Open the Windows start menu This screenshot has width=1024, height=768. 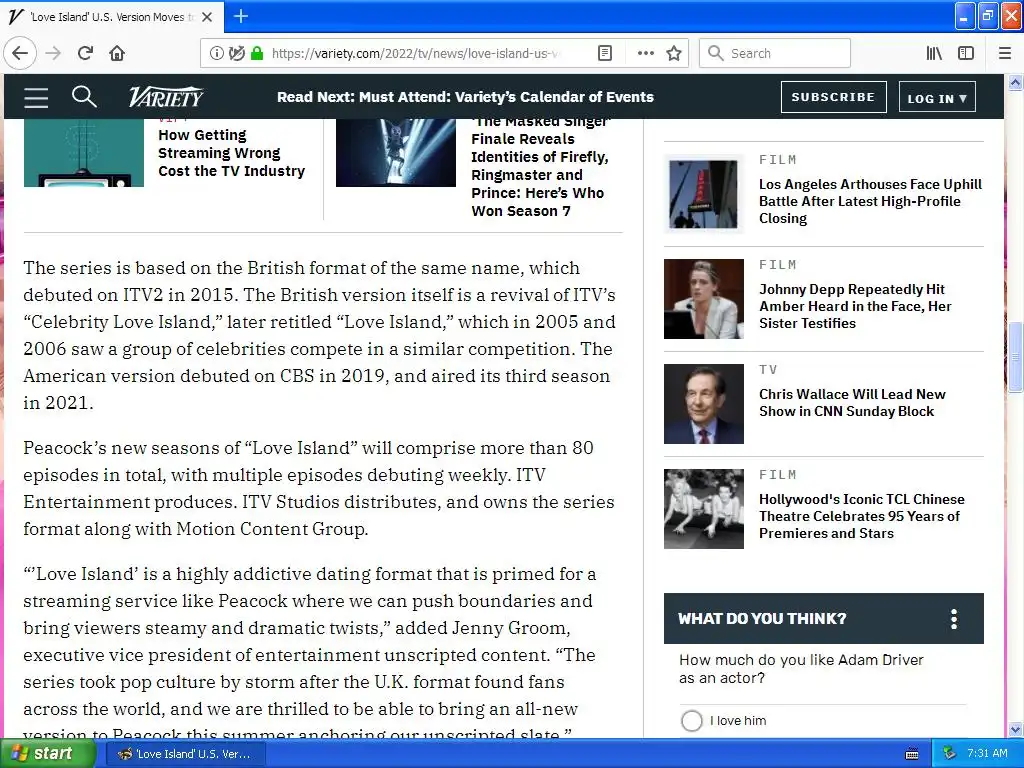tap(46, 754)
